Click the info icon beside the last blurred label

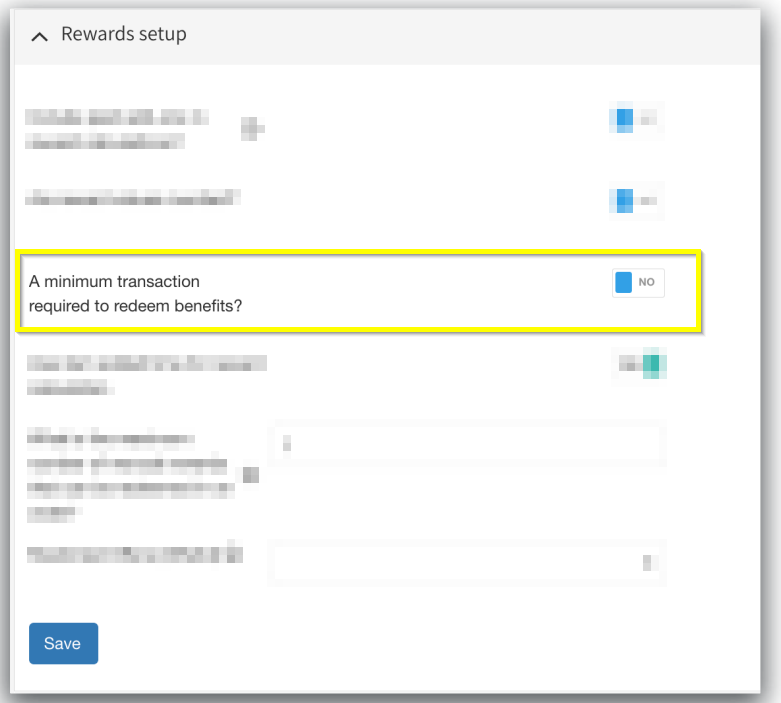[x=237, y=551]
